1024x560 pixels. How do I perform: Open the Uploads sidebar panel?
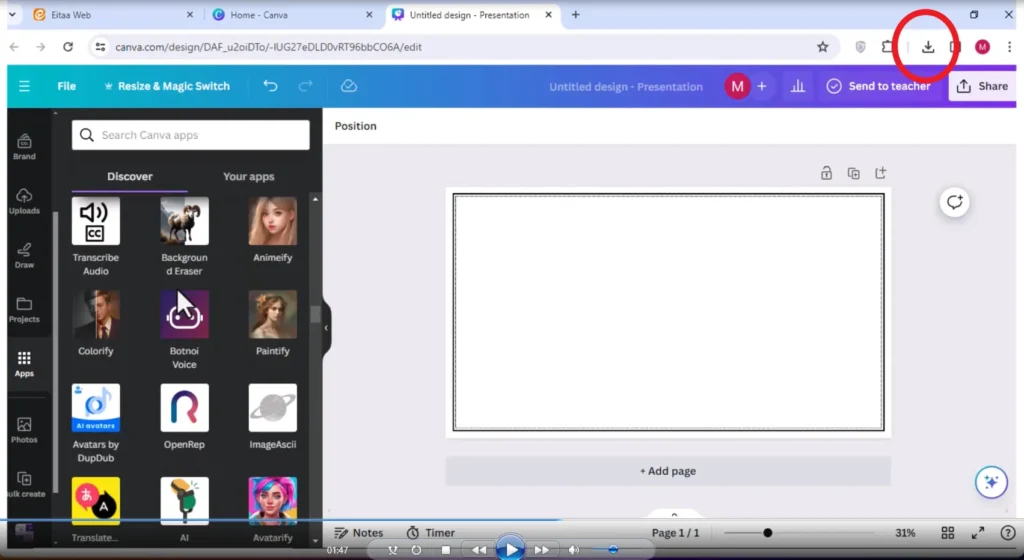pyautogui.click(x=24, y=201)
